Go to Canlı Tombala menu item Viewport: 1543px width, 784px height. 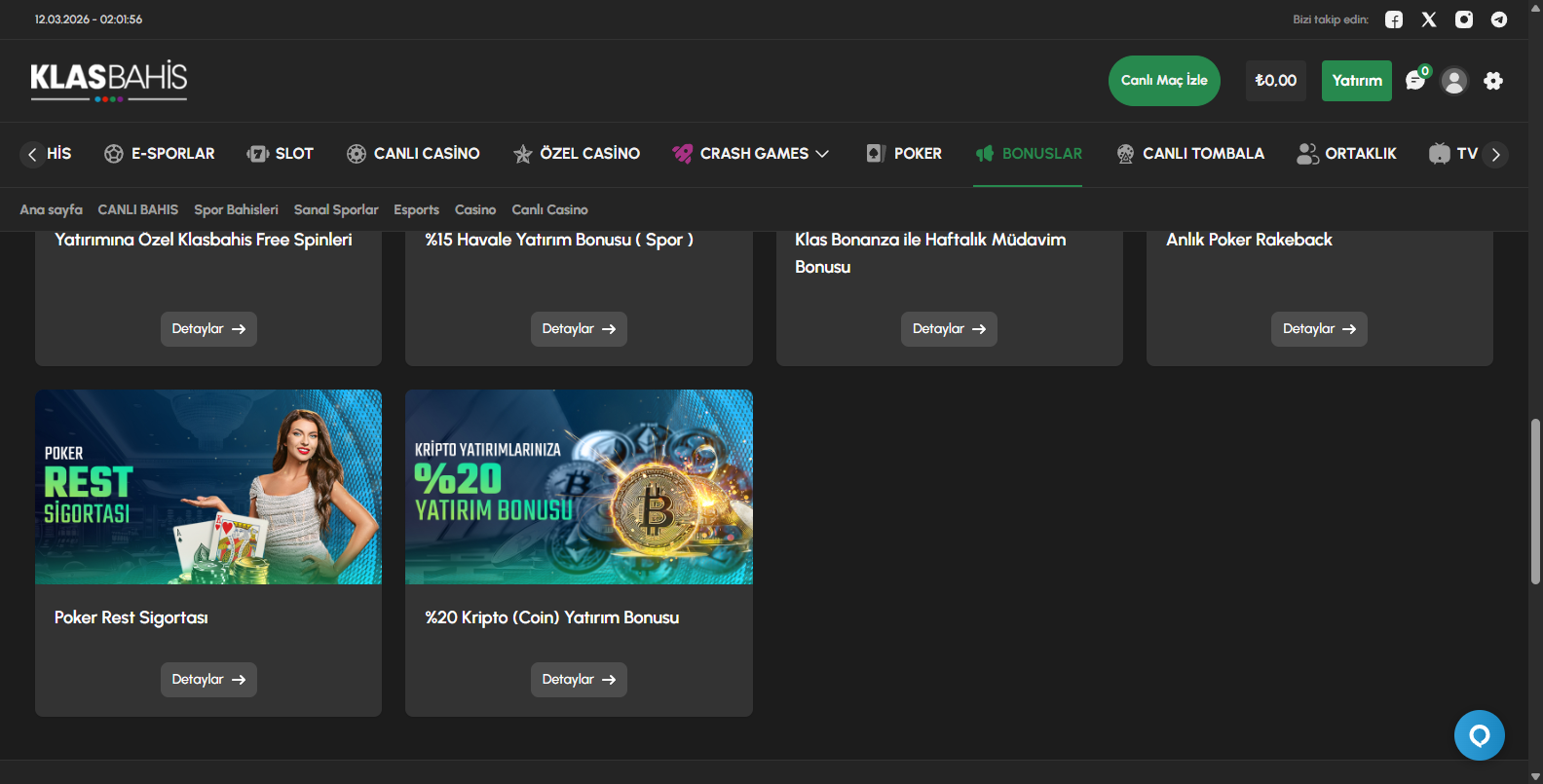click(1190, 154)
